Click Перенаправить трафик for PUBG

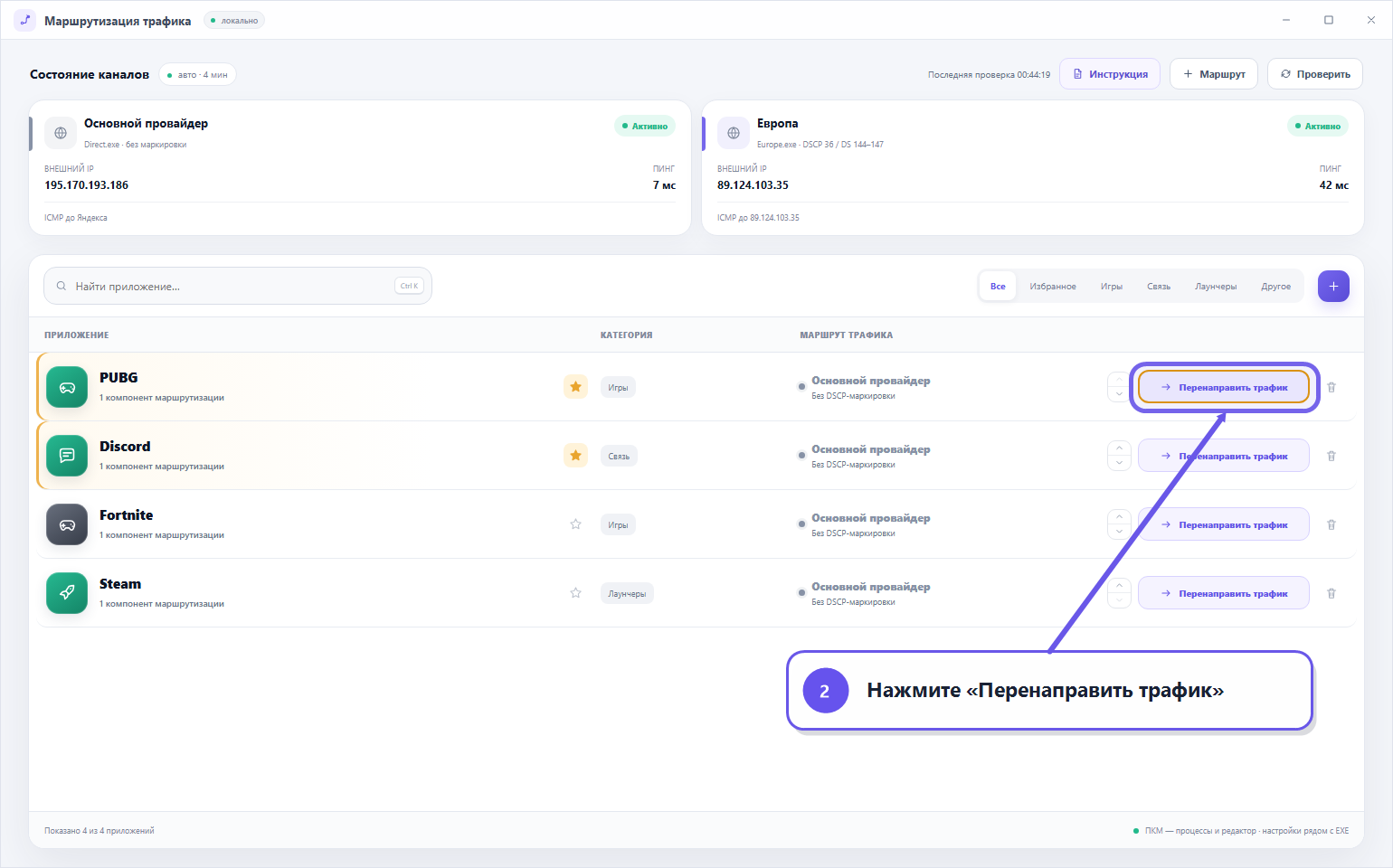coord(1224,387)
